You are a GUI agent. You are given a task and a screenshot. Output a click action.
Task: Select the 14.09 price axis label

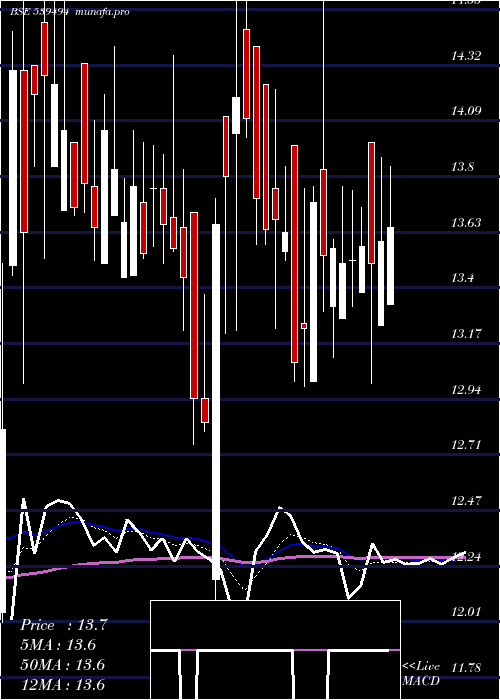466,111
